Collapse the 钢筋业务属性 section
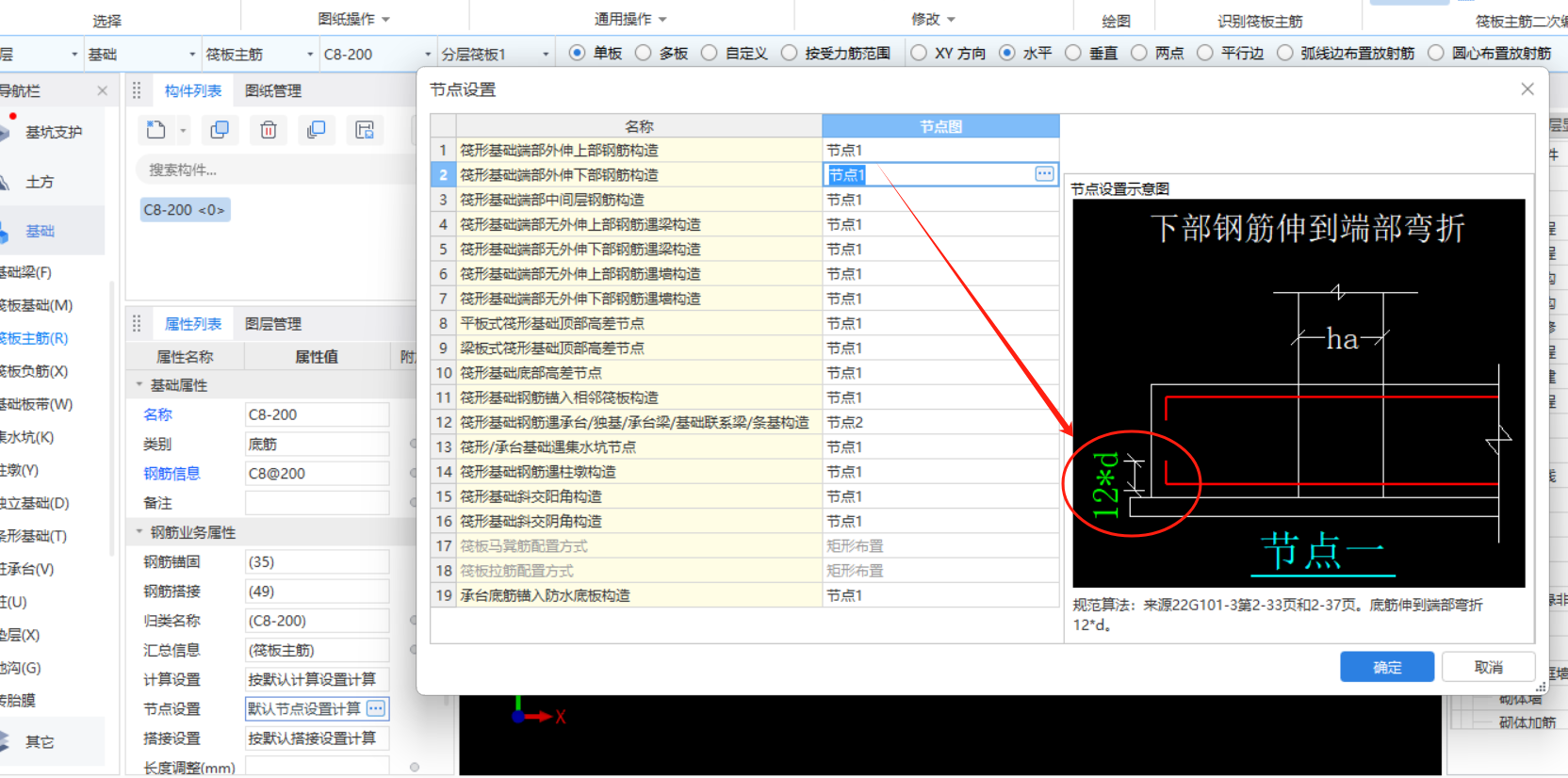 point(139,531)
